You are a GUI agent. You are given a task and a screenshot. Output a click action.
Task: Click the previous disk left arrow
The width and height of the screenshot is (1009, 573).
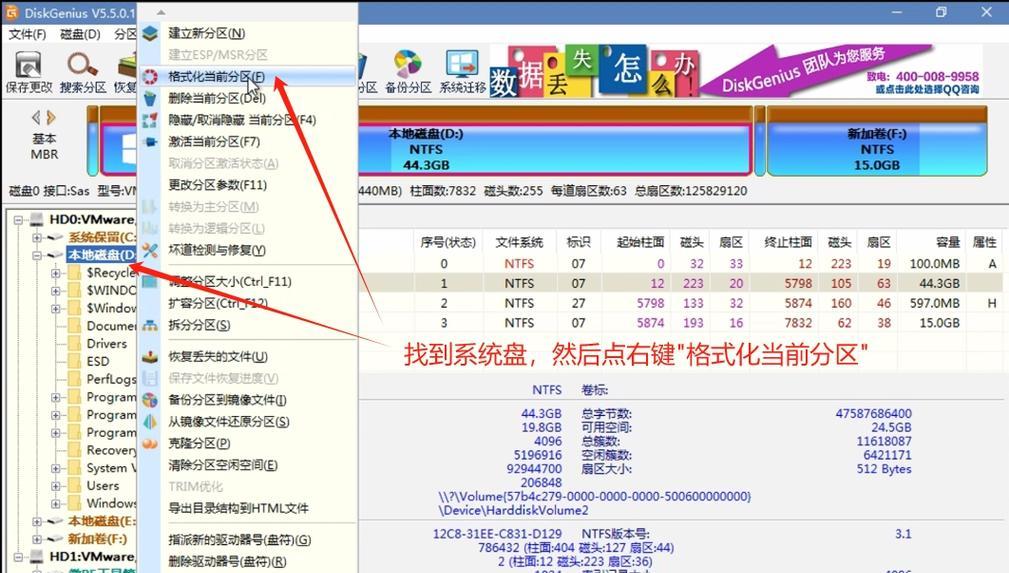[36, 117]
